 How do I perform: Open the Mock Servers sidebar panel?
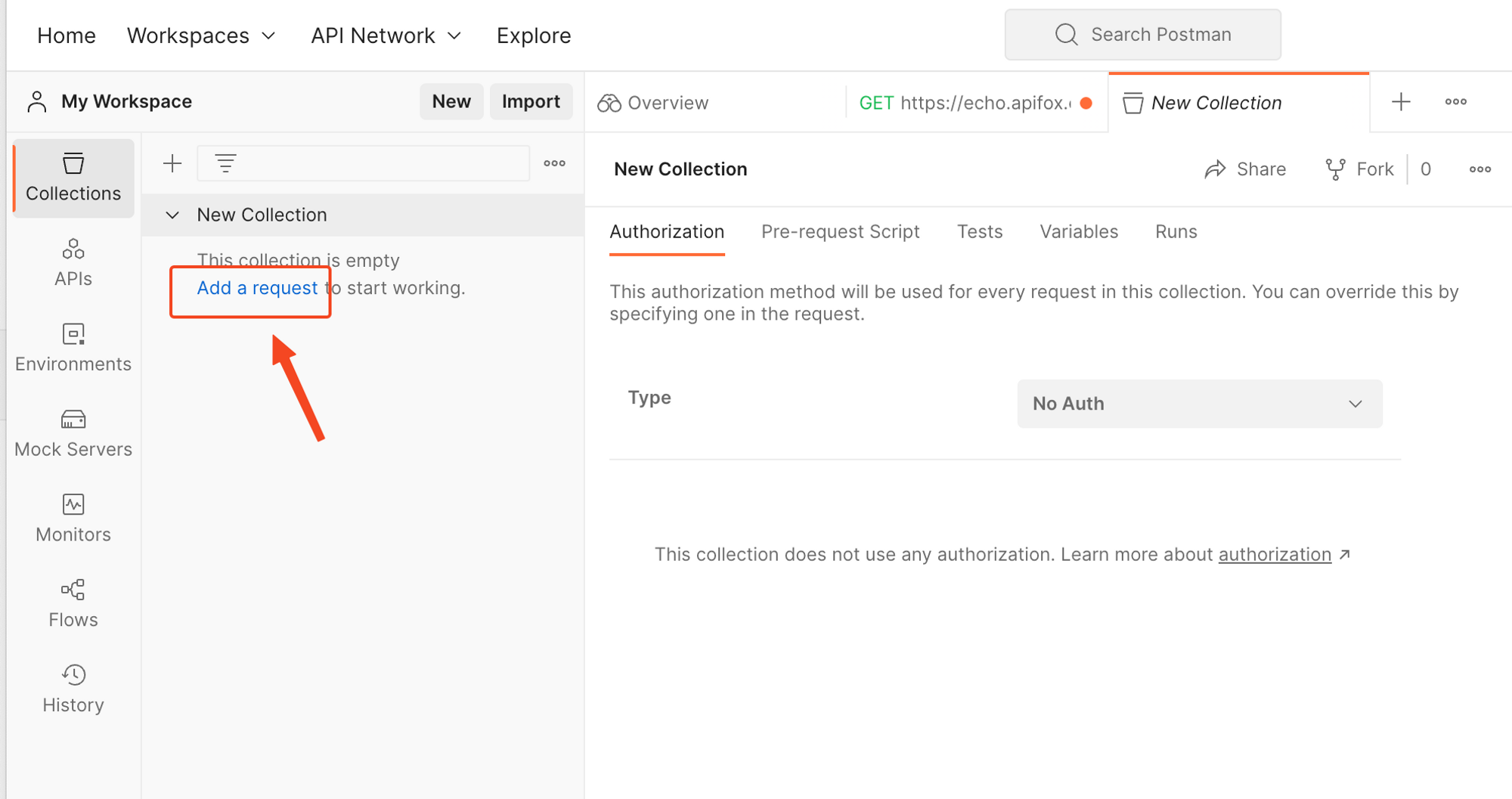(x=73, y=434)
